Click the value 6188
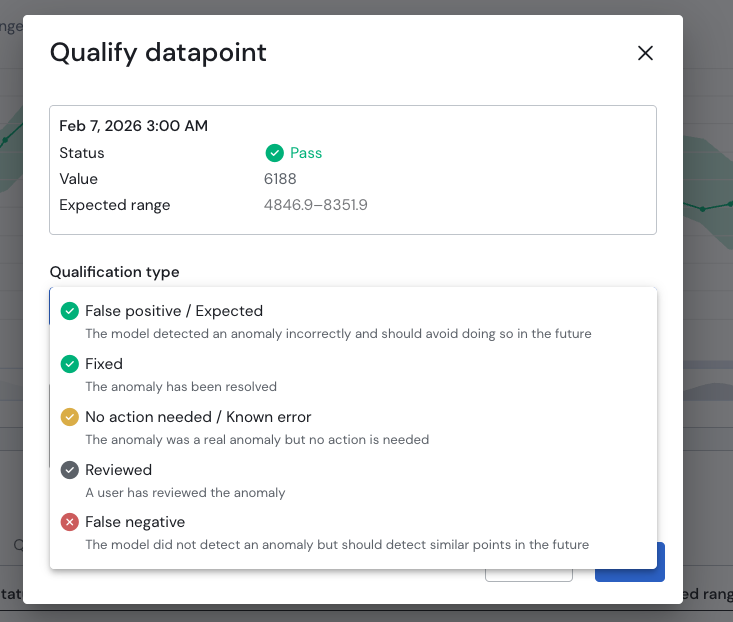Screen dimensions: 733x622 click(280, 179)
